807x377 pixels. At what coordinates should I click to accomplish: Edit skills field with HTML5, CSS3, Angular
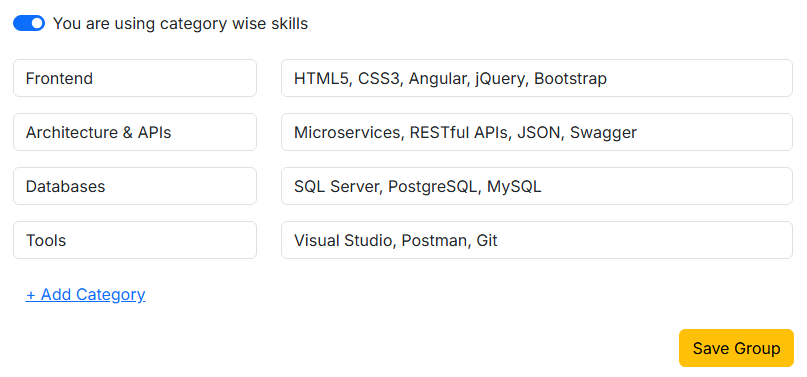pyautogui.click(x=537, y=78)
